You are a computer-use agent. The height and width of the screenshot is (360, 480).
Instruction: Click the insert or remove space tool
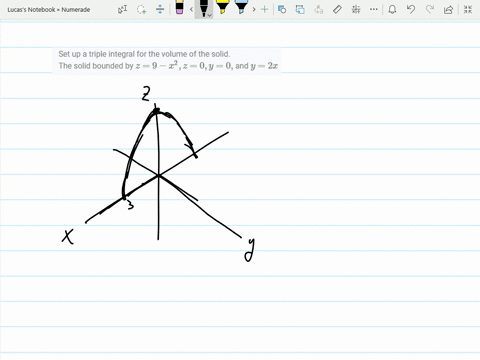click(160, 9)
